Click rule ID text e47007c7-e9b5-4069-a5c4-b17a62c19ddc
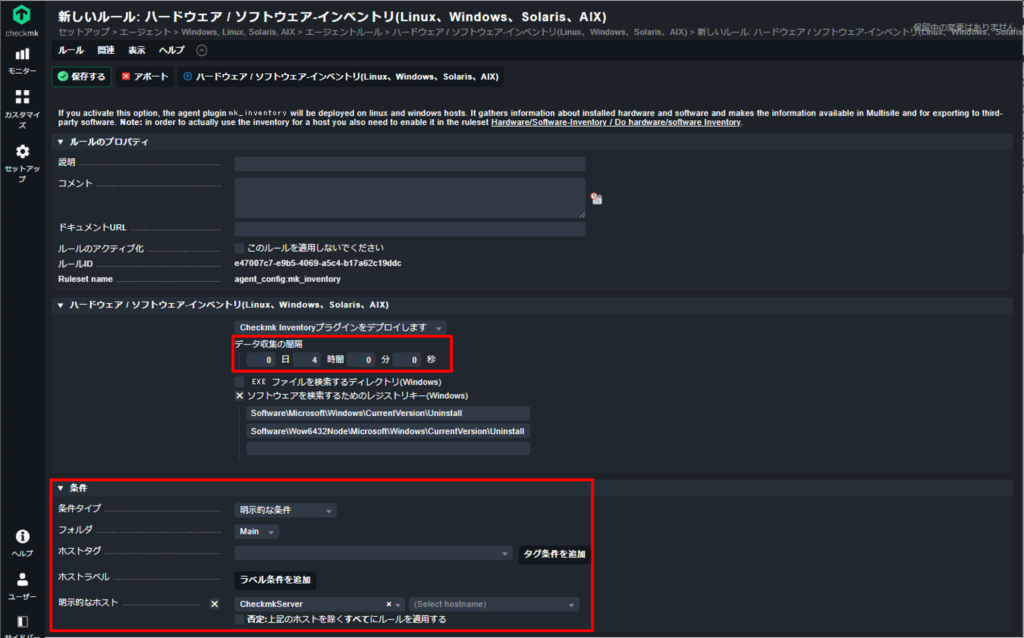 [318, 263]
